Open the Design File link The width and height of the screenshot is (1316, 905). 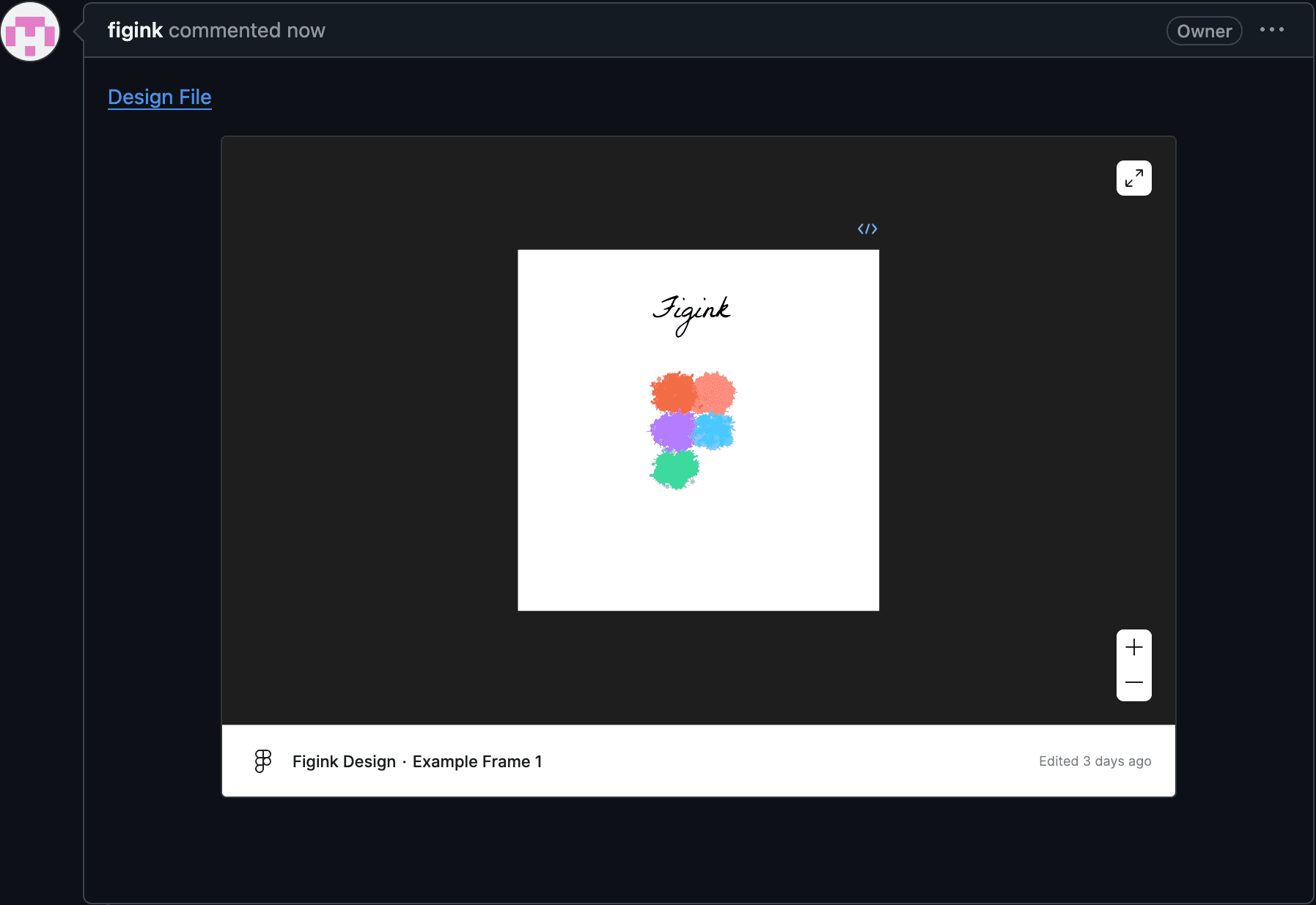pyautogui.click(x=159, y=97)
